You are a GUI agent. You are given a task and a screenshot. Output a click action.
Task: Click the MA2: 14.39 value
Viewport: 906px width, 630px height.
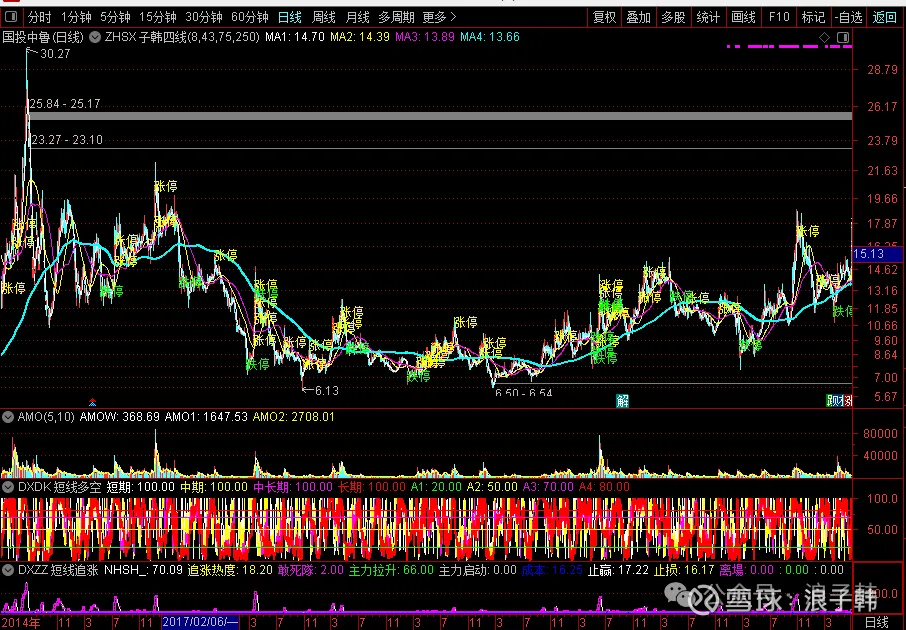pos(360,38)
